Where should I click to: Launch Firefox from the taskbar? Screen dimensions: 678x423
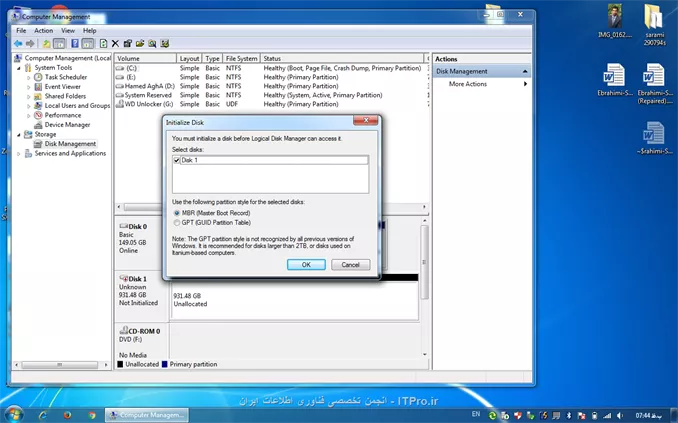point(67,415)
